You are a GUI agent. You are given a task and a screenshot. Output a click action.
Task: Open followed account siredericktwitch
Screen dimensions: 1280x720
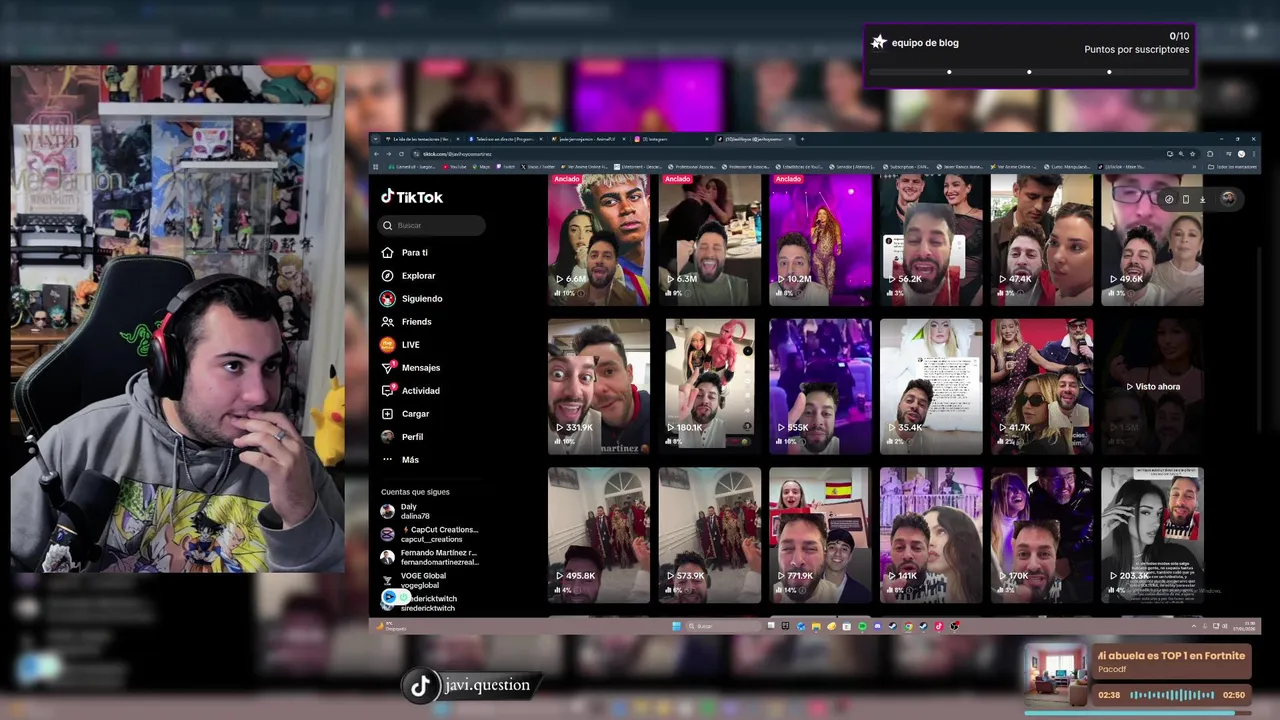coord(419,603)
